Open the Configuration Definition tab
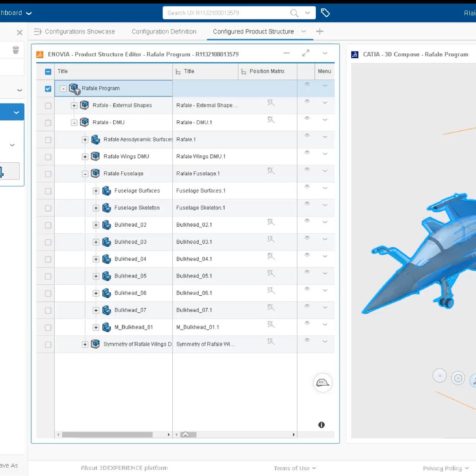This screenshot has height=476, width=476. click(x=164, y=32)
